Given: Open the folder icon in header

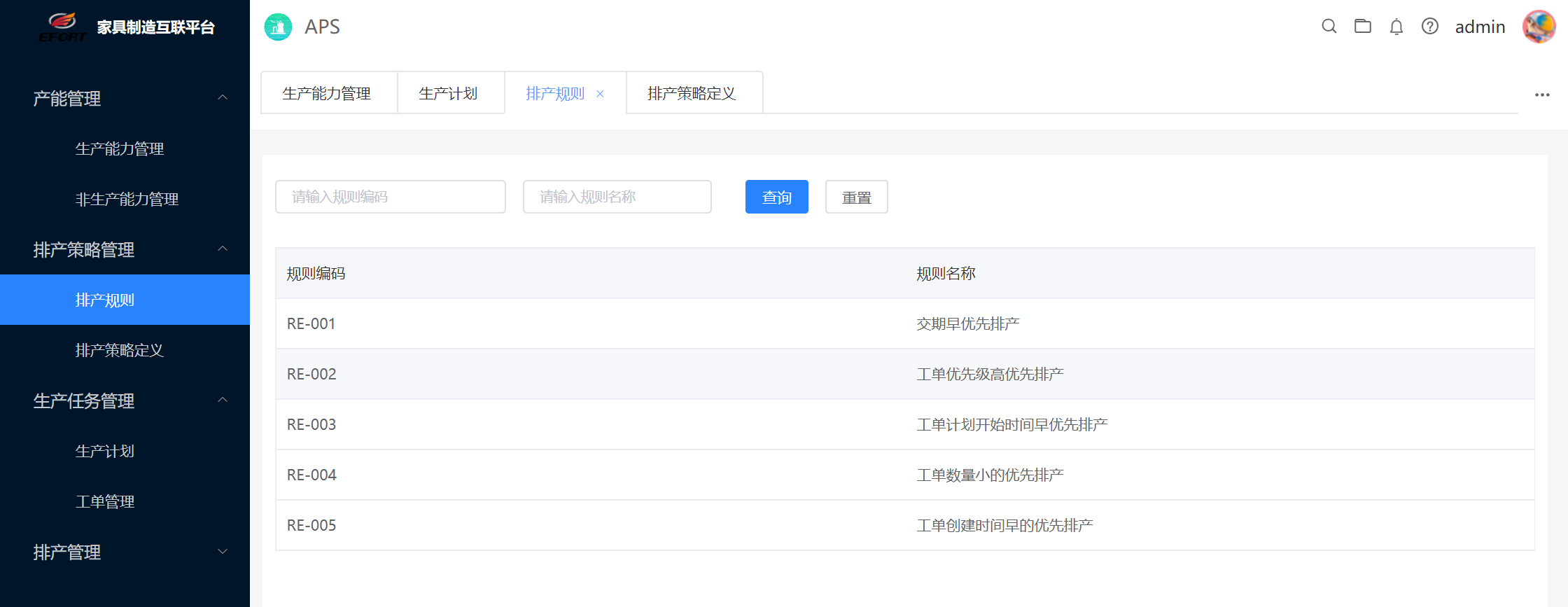Looking at the screenshot, I should pos(1362,27).
